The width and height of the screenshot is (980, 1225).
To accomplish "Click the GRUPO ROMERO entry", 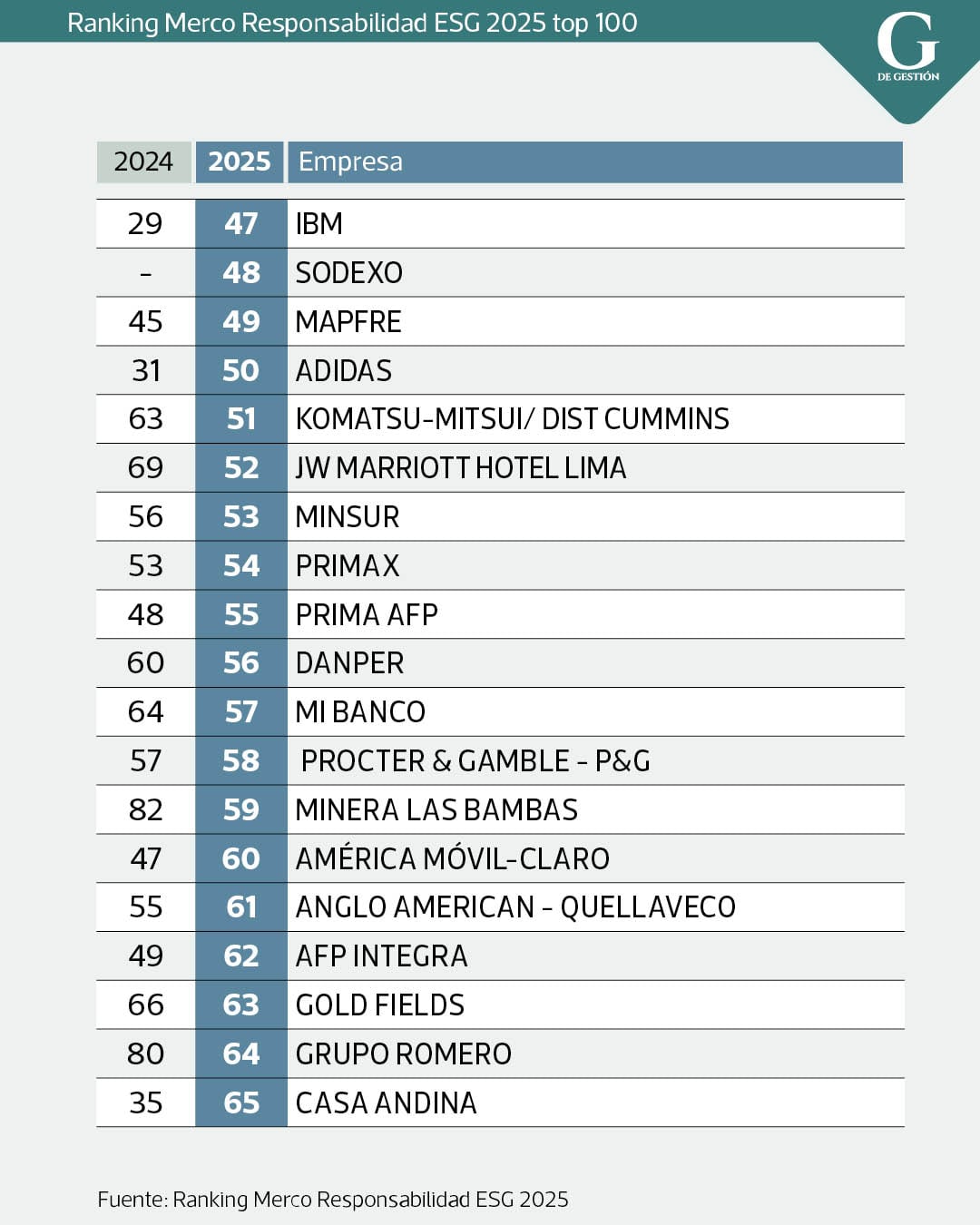I will (x=404, y=1054).
